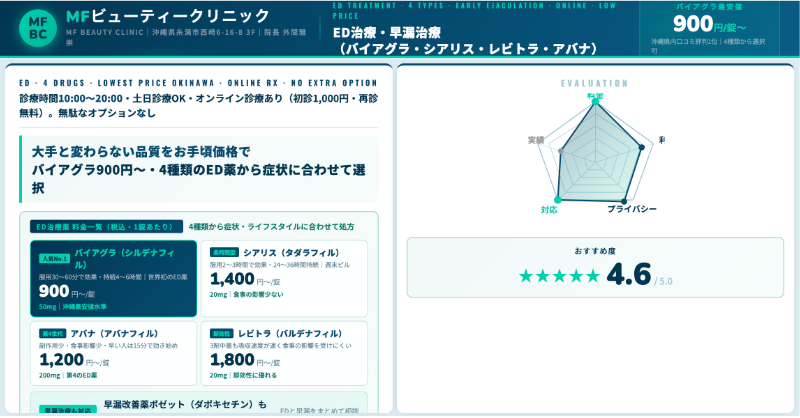Select the アバナ（アバナフィル）1,200円 card
This screenshot has width=800, height=418.
coord(113,353)
